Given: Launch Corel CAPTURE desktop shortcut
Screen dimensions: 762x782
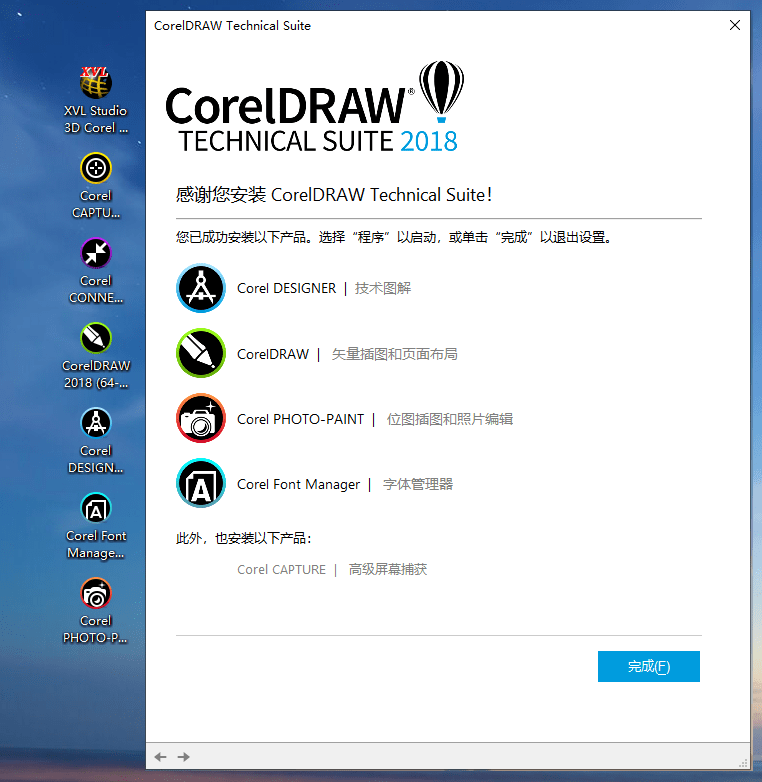Looking at the screenshot, I should [x=95, y=186].
